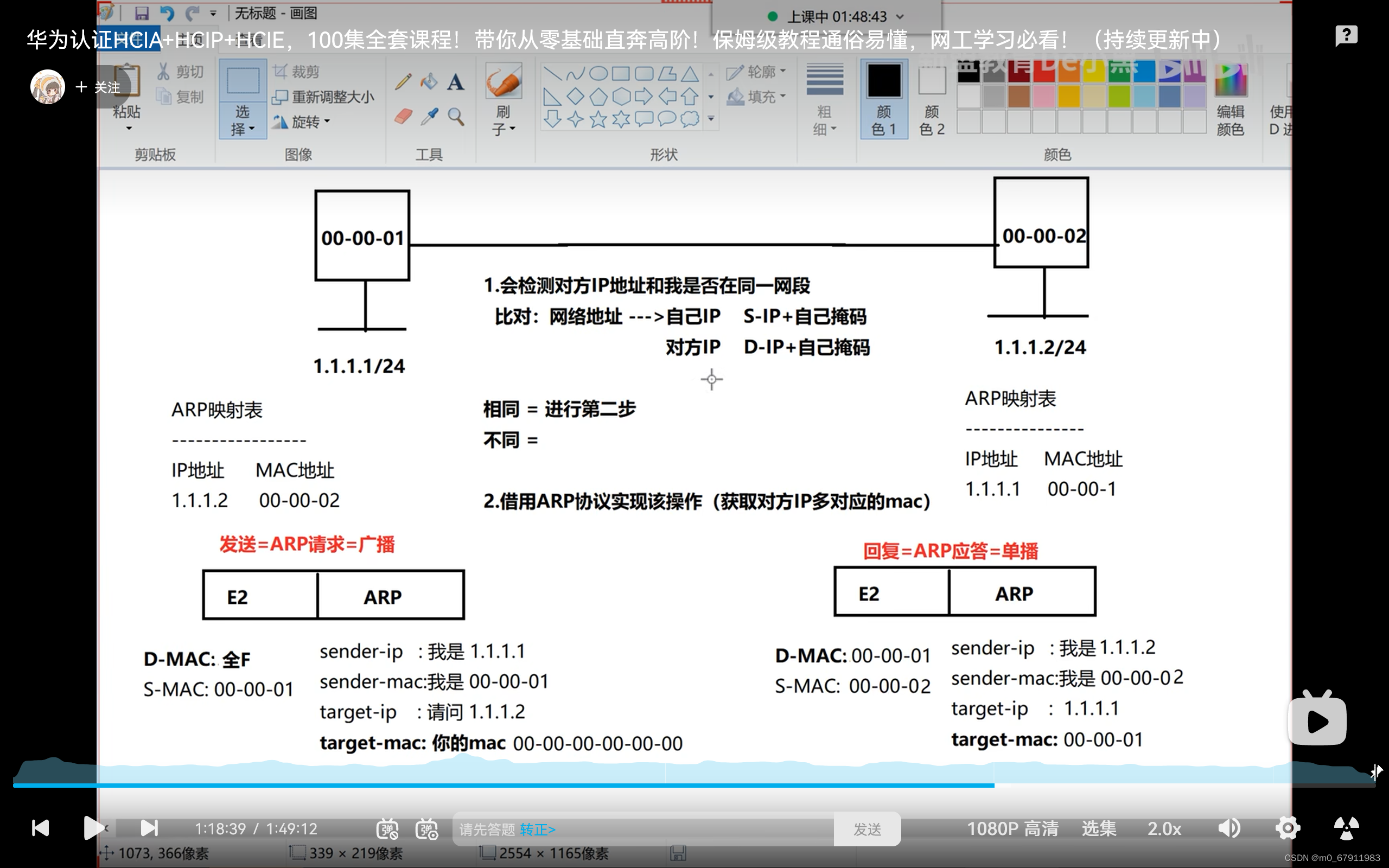Select the line shape
1389x868 pixels.
[553, 73]
